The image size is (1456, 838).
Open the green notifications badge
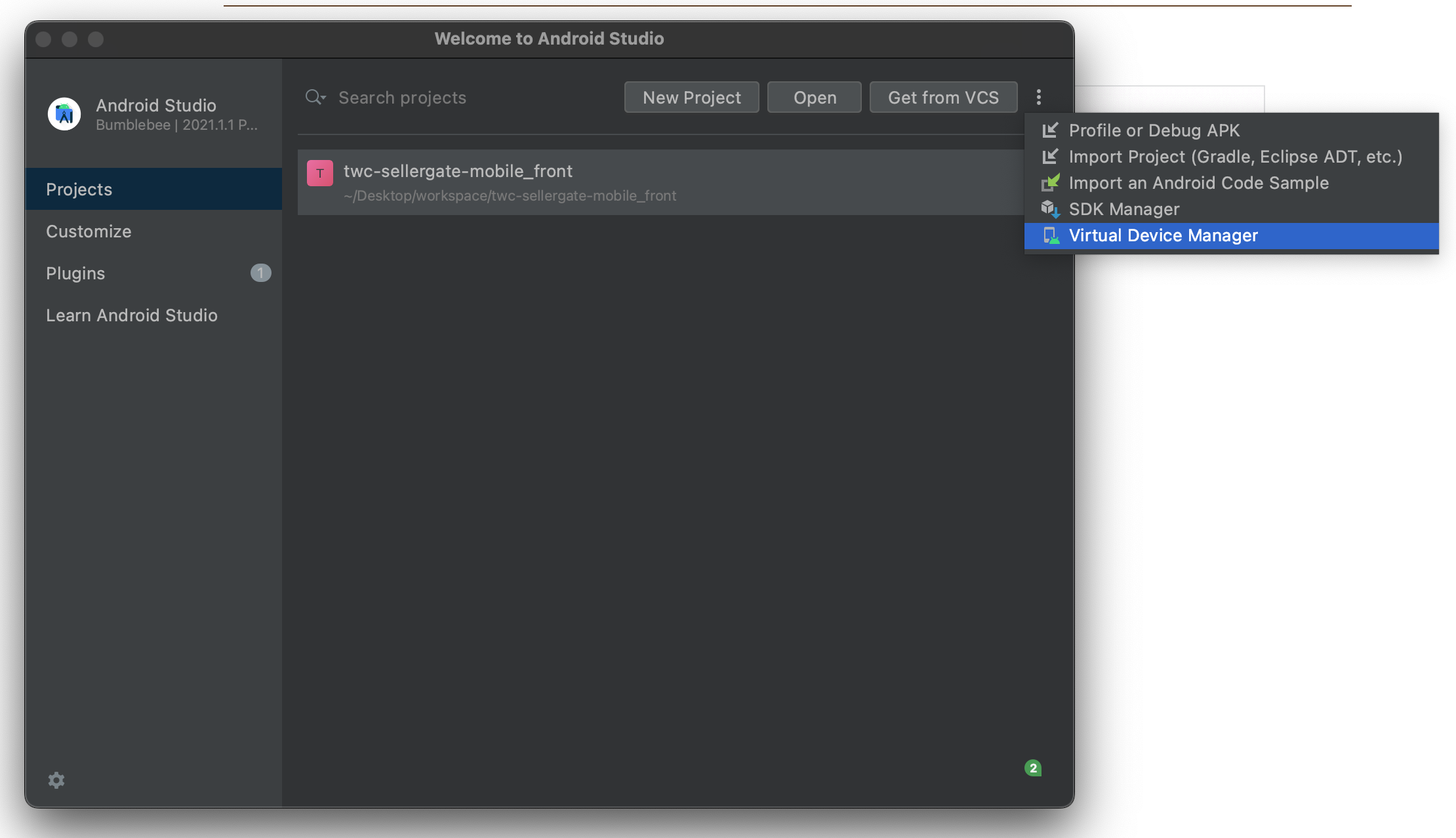(1033, 768)
